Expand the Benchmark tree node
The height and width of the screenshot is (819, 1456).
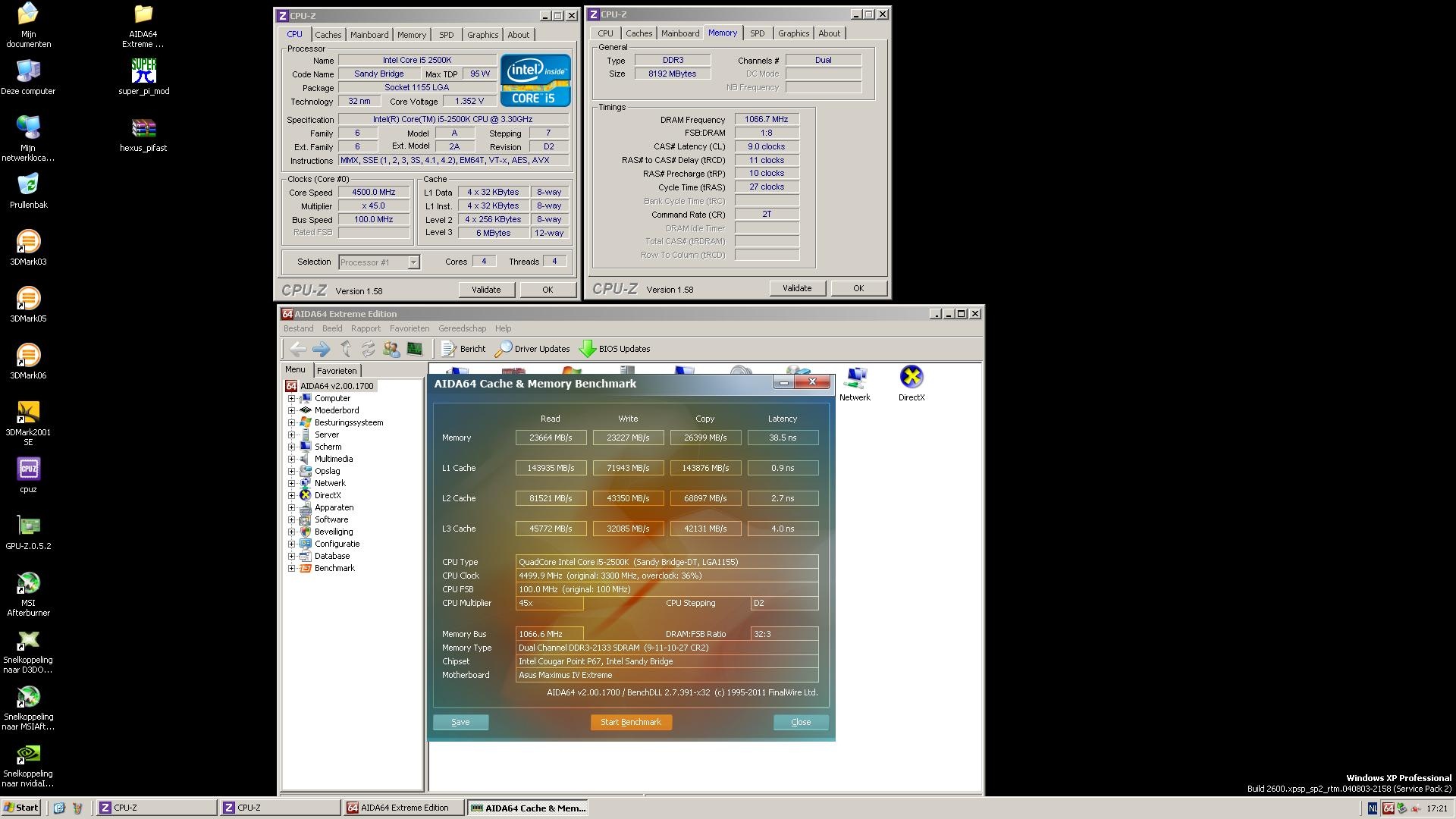click(x=291, y=568)
